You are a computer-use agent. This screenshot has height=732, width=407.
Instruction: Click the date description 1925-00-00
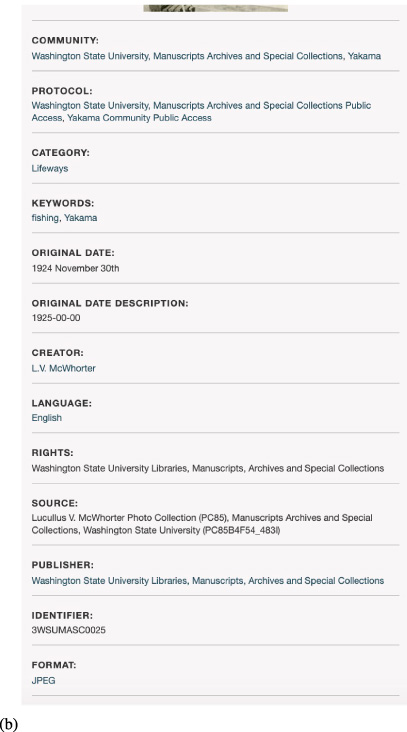56,318
